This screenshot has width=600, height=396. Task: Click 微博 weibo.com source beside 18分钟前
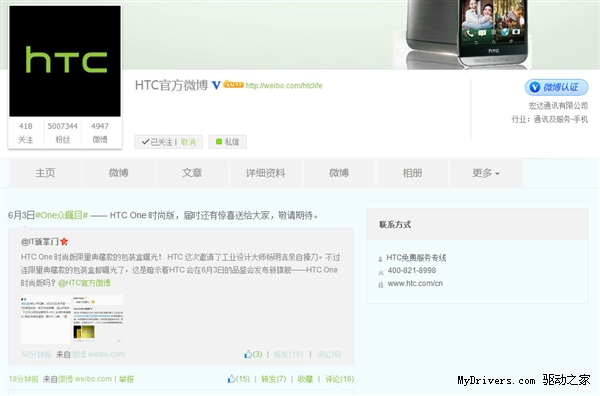click(x=85, y=379)
